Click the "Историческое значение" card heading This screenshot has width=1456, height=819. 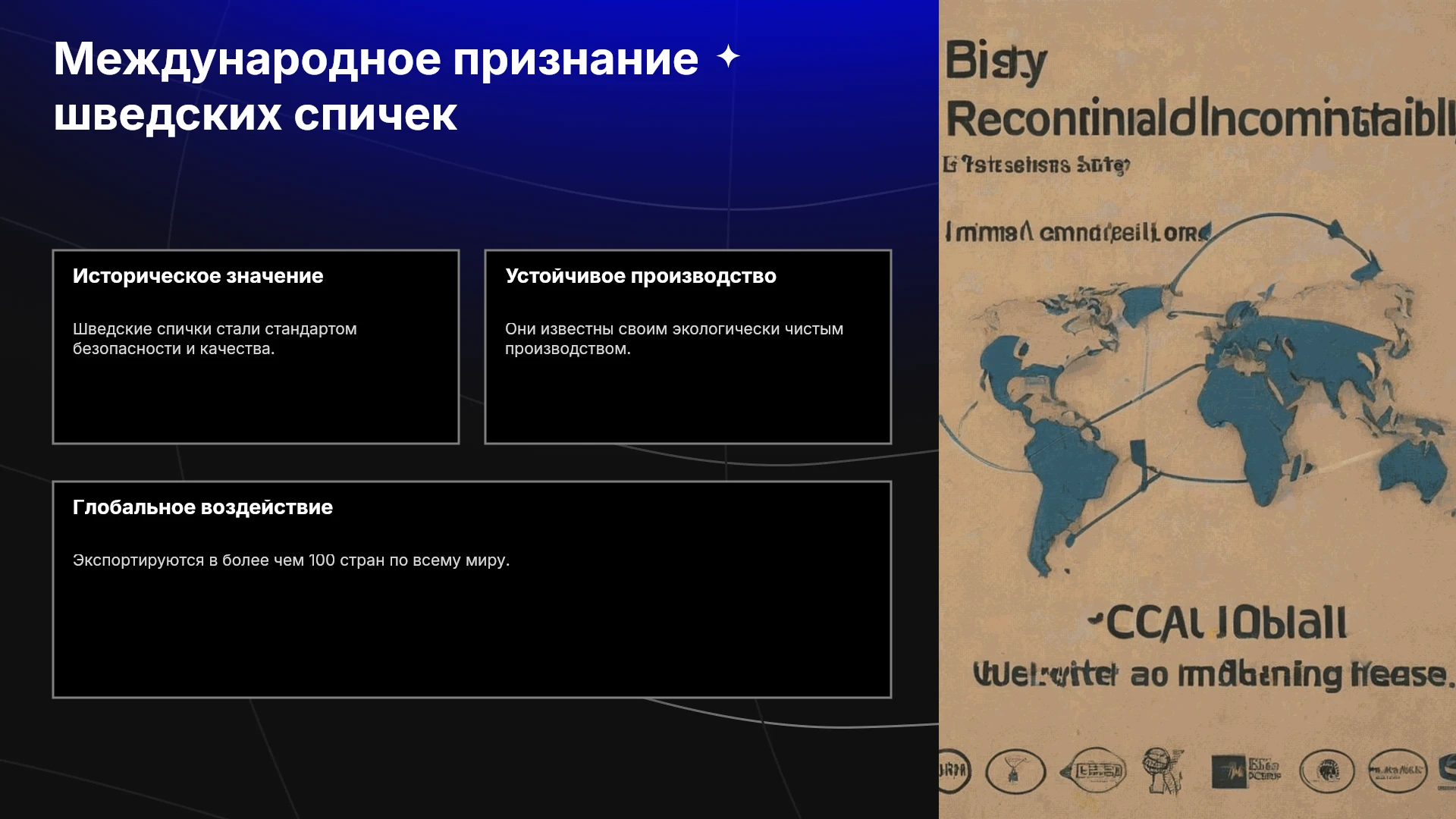point(198,276)
